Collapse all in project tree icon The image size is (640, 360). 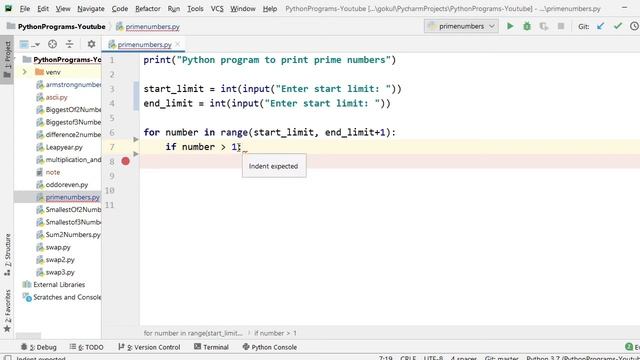pos(70,44)
